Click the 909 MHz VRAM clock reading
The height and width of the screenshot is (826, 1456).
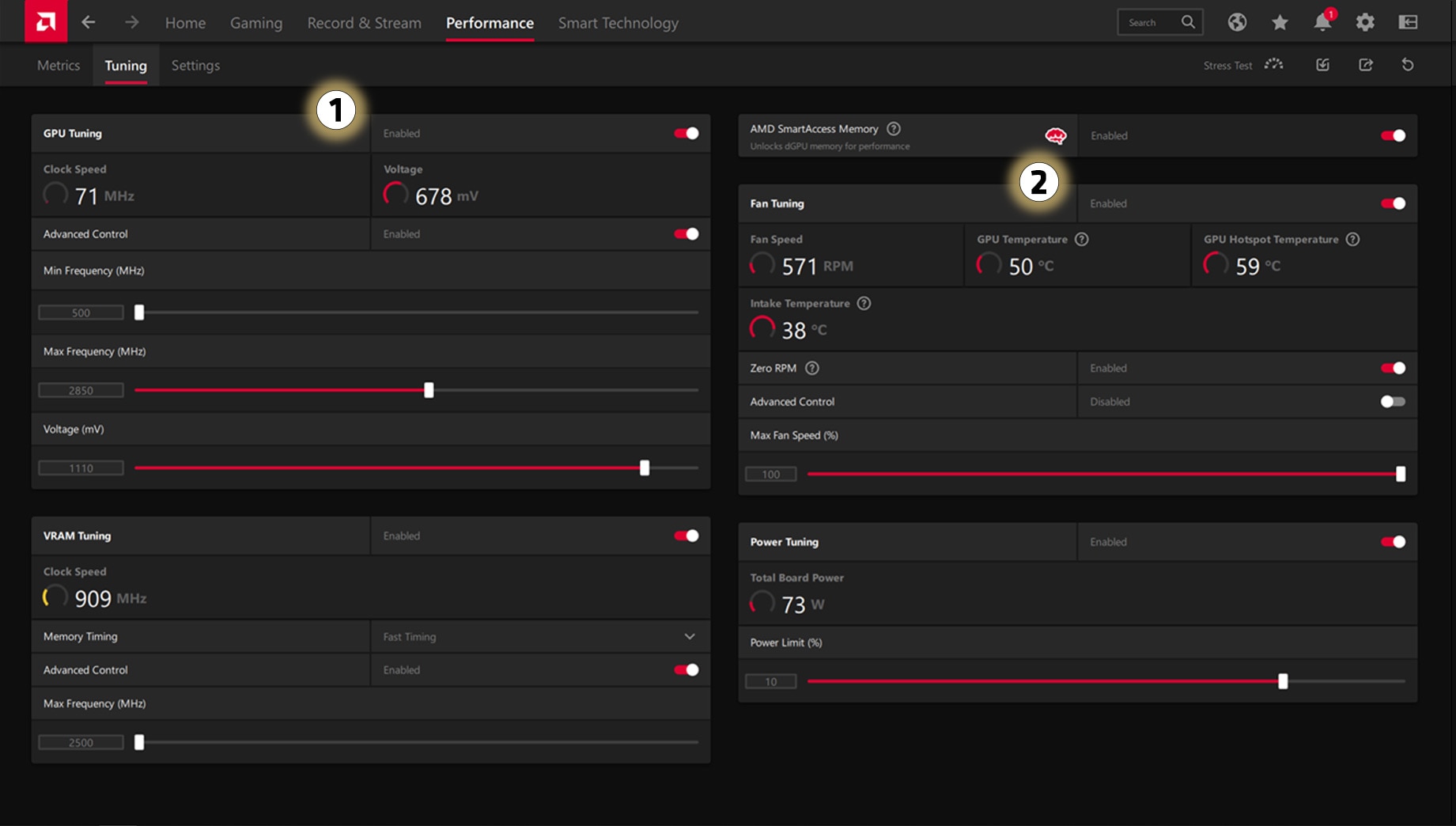(111, 599)
